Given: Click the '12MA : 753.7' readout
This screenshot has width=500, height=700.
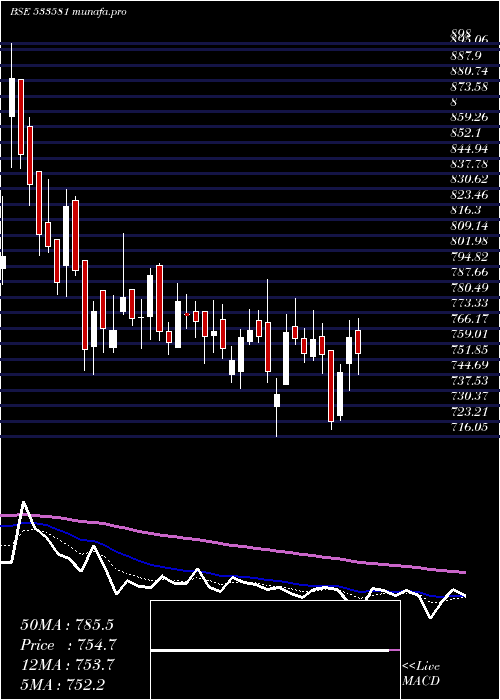Looking at the screenshot, I should click(x=67, y=665).
